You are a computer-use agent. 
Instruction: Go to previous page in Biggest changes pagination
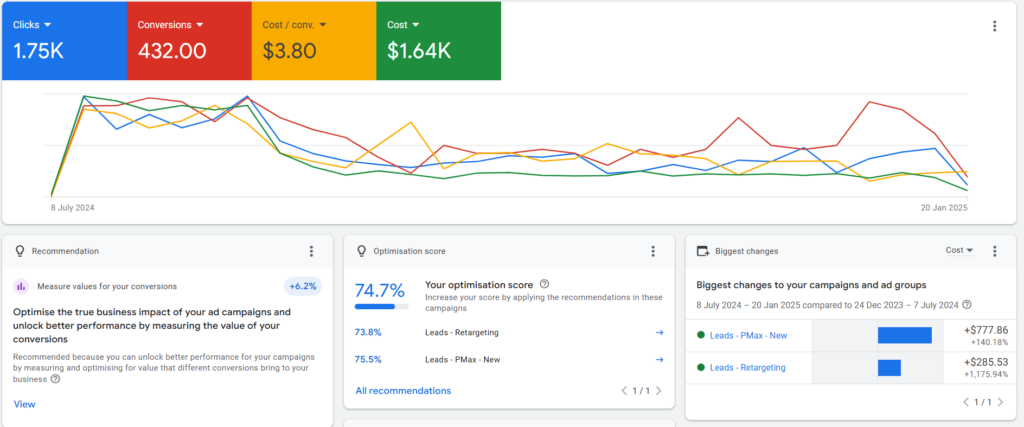click(x=966, y=402)
